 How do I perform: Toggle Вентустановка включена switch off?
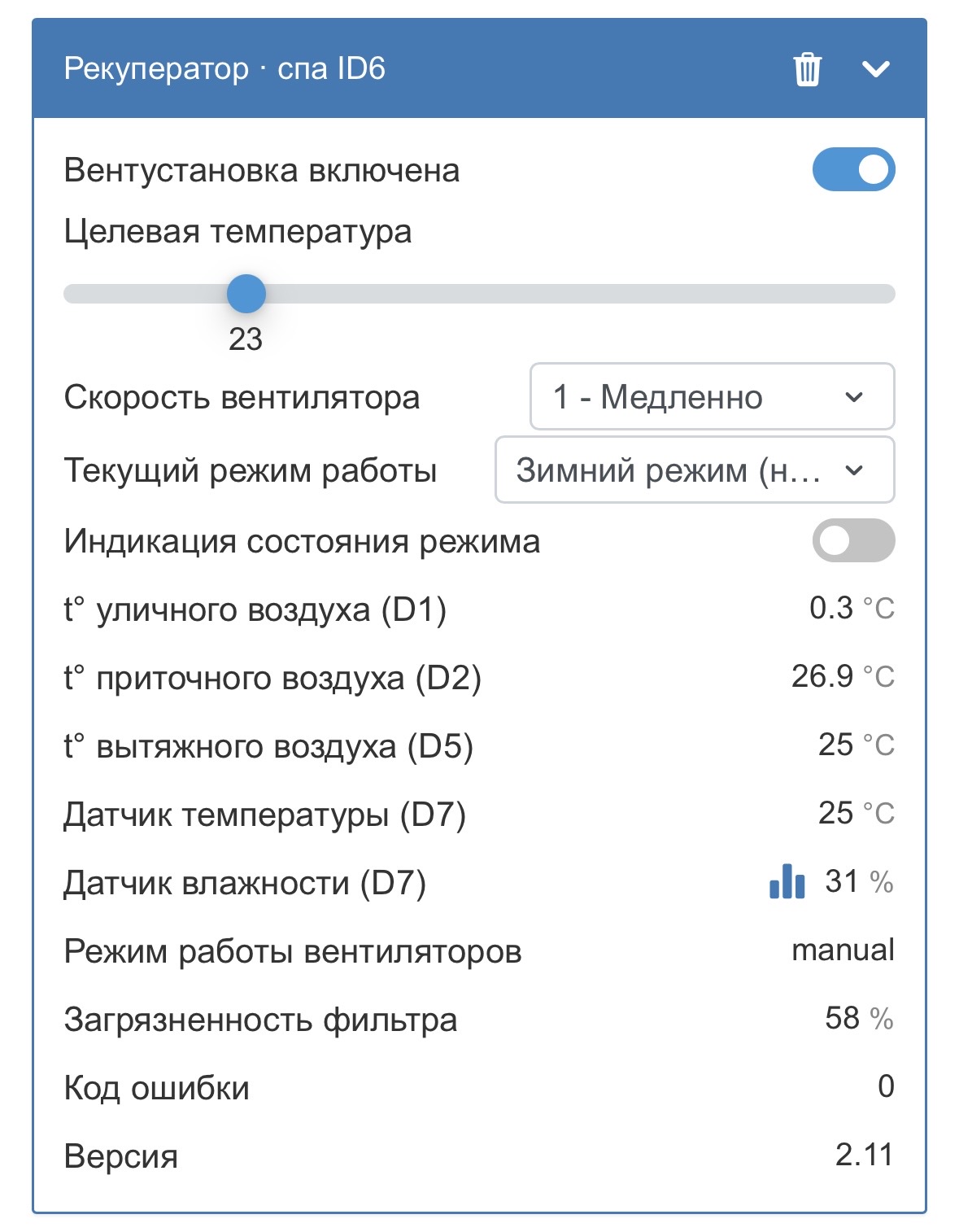[x=853, y=169]
